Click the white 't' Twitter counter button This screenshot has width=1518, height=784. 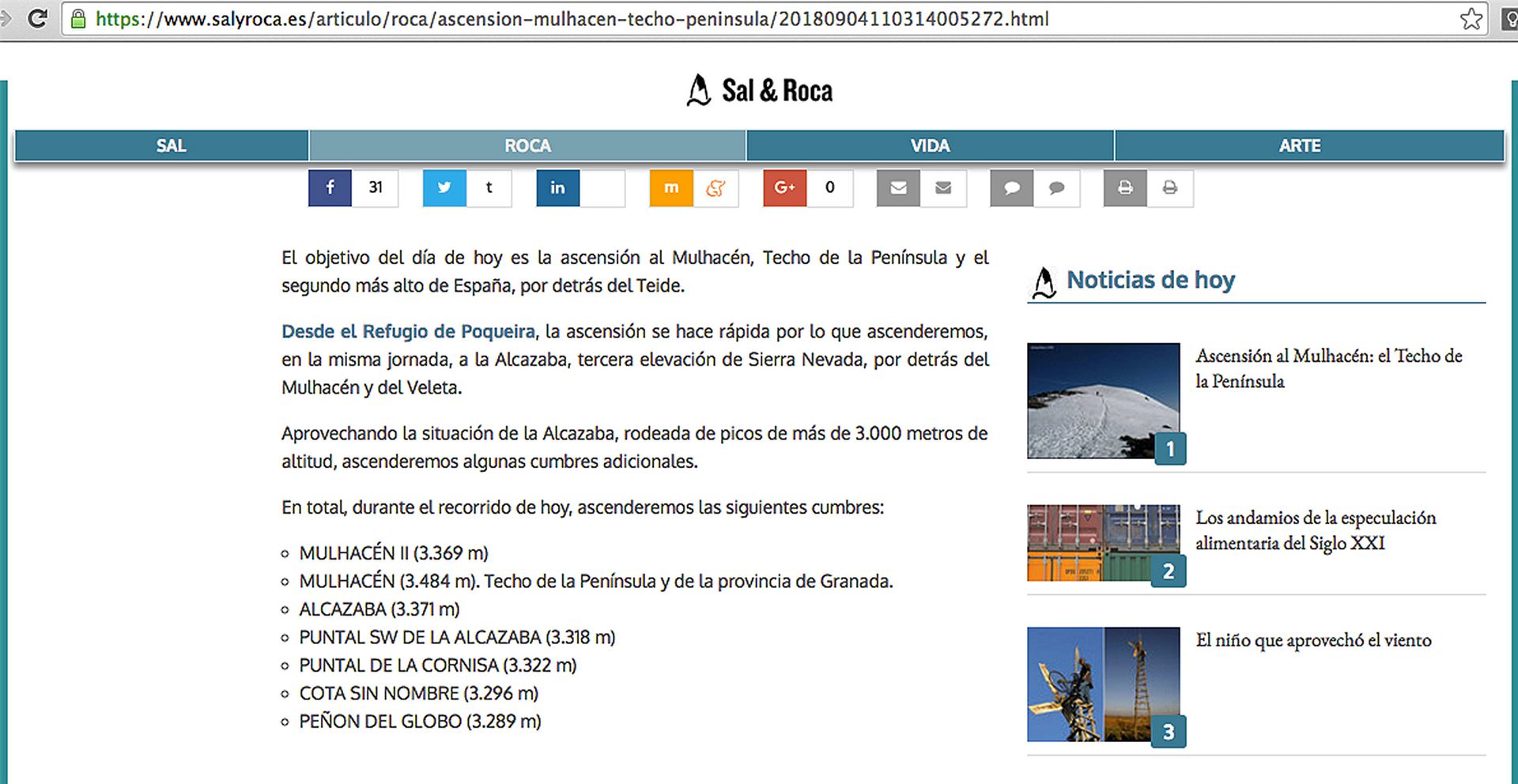click(489, 188)
